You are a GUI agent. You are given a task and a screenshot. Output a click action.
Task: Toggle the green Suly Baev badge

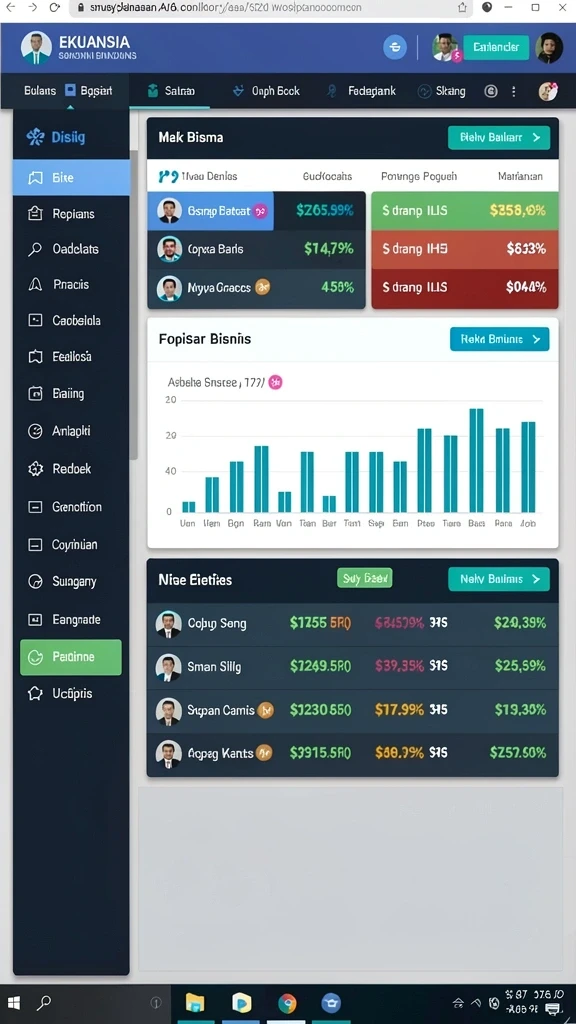click(x=364, y=578)
